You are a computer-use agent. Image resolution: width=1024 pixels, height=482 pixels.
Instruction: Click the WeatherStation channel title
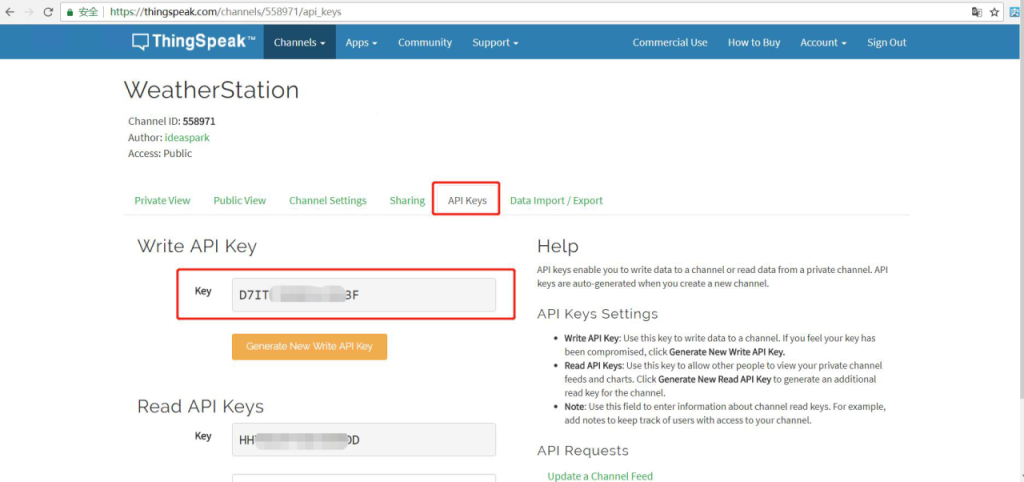[212, 90]
